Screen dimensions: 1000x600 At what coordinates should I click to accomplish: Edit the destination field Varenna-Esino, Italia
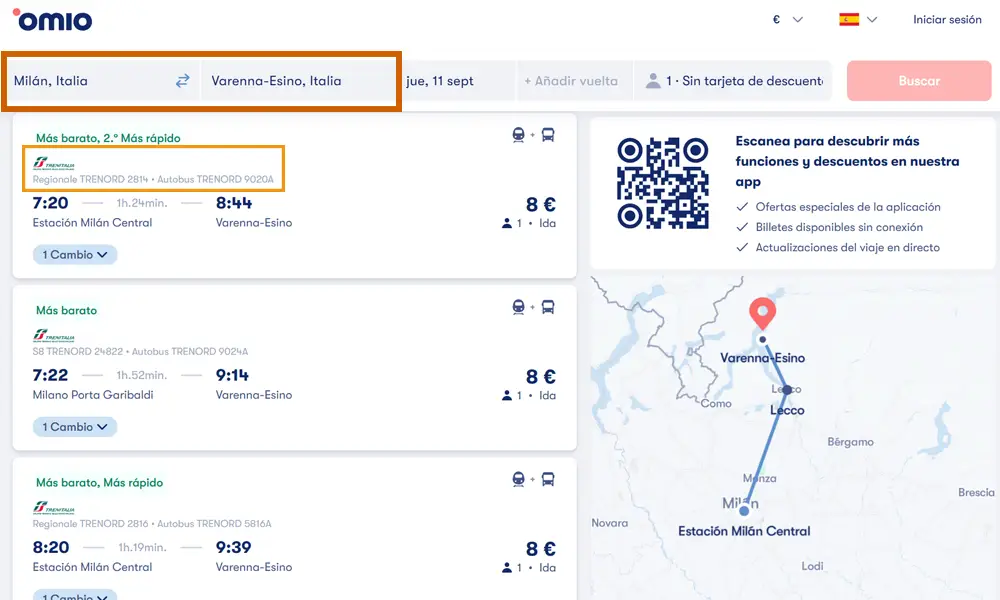(299, 81)
